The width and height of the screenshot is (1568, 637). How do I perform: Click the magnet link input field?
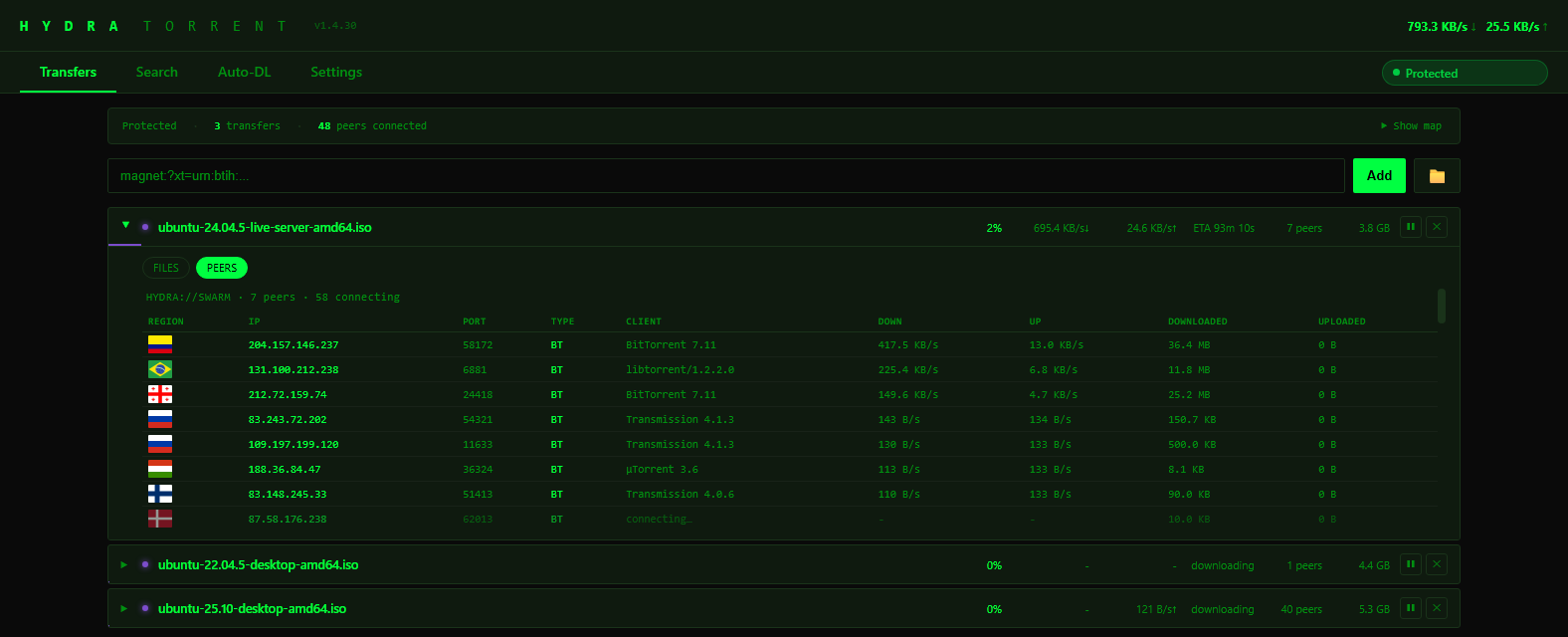(x=726, y=175)
